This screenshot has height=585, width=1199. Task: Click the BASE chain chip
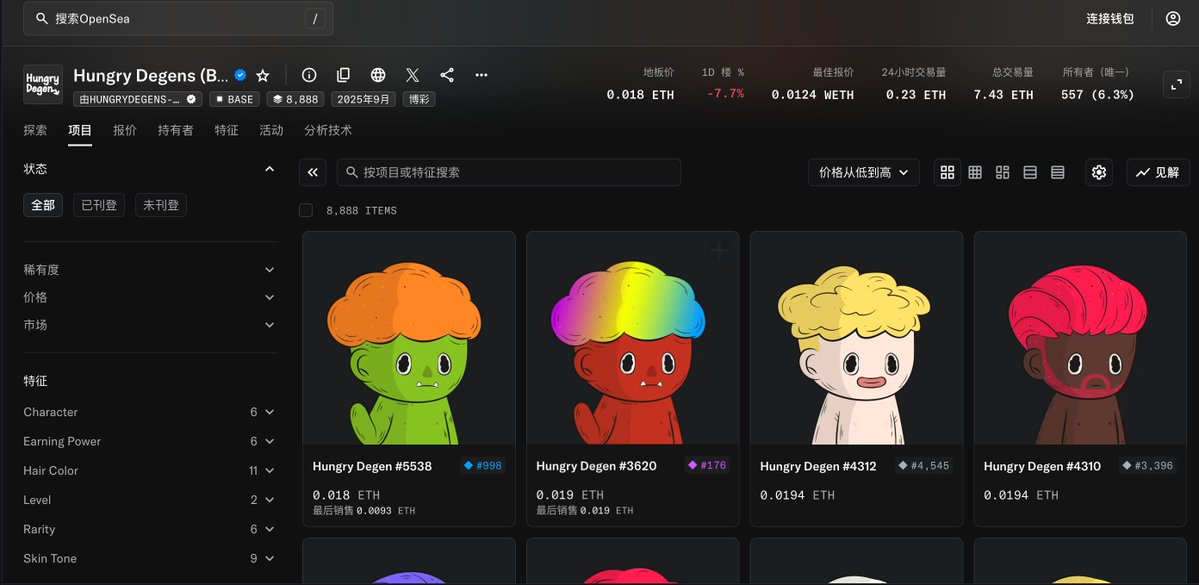click(x=235, y=99)
